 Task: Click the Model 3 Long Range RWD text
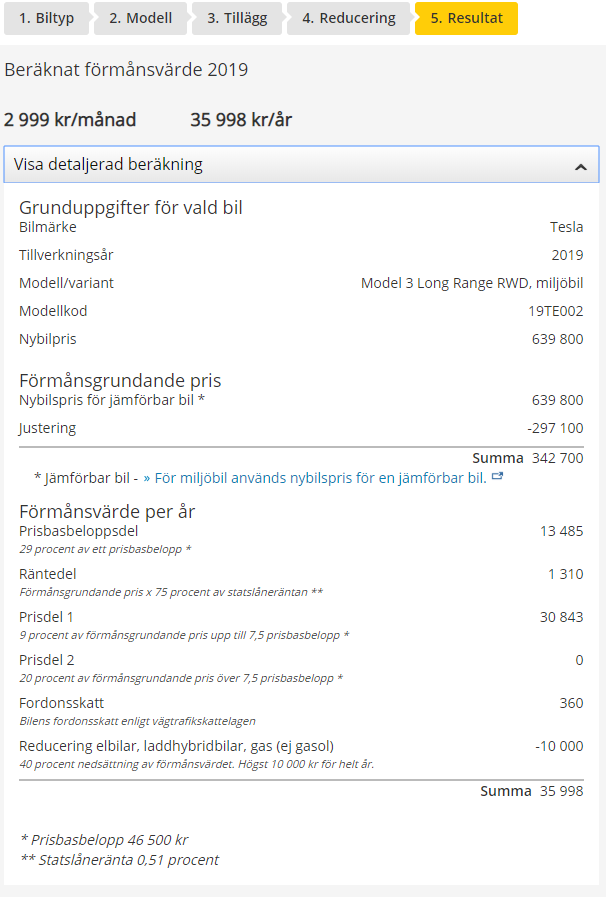tap(471, 283)
